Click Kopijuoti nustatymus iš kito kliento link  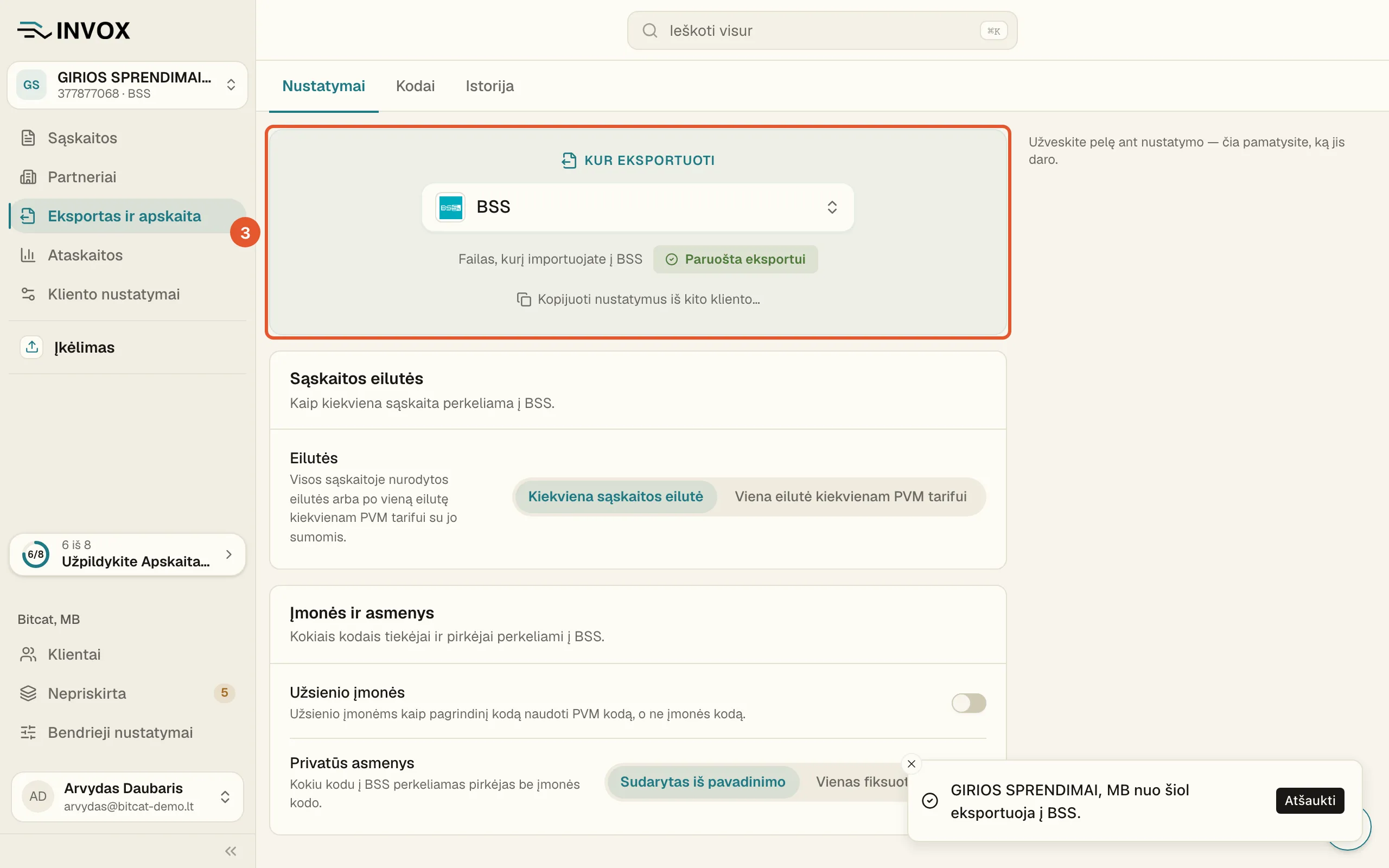click(x=638, y=299)
